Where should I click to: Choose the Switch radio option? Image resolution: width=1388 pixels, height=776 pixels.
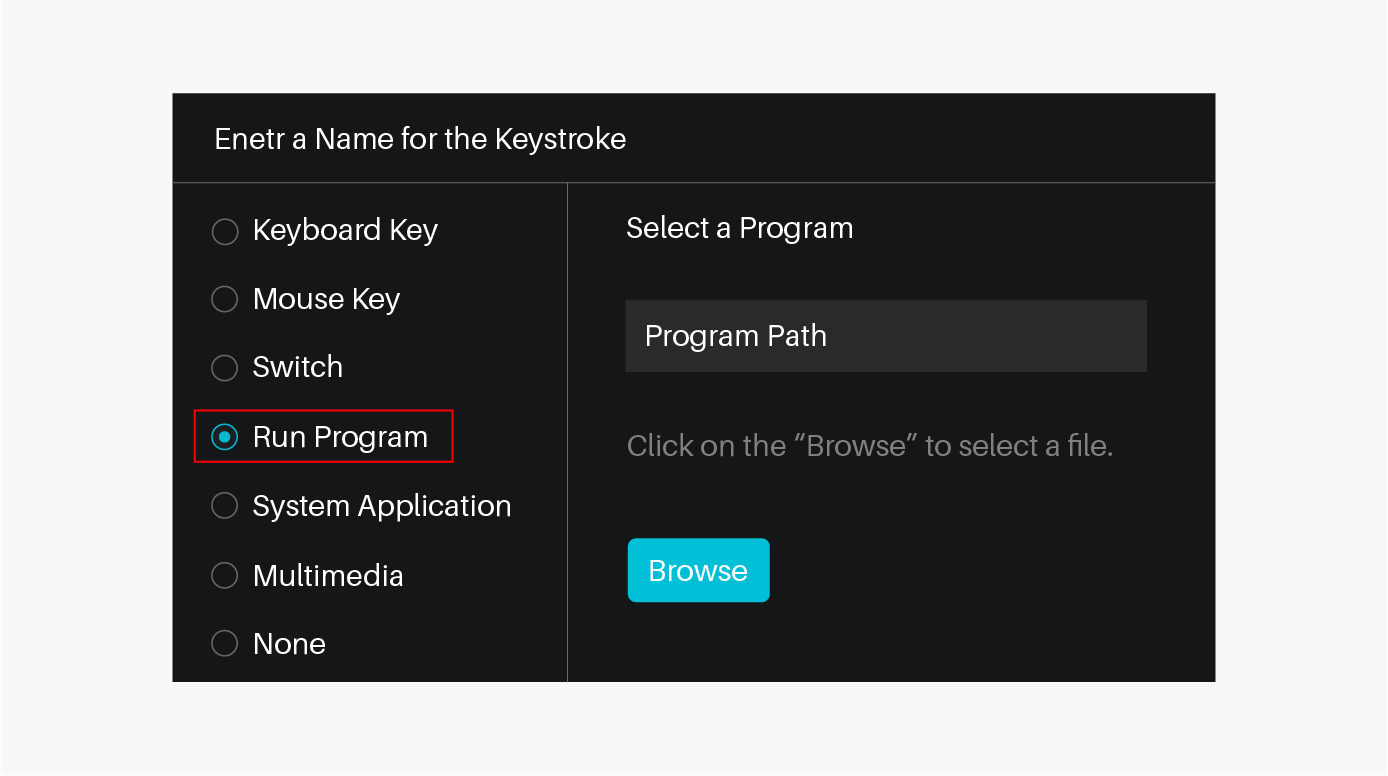(225, 368)
